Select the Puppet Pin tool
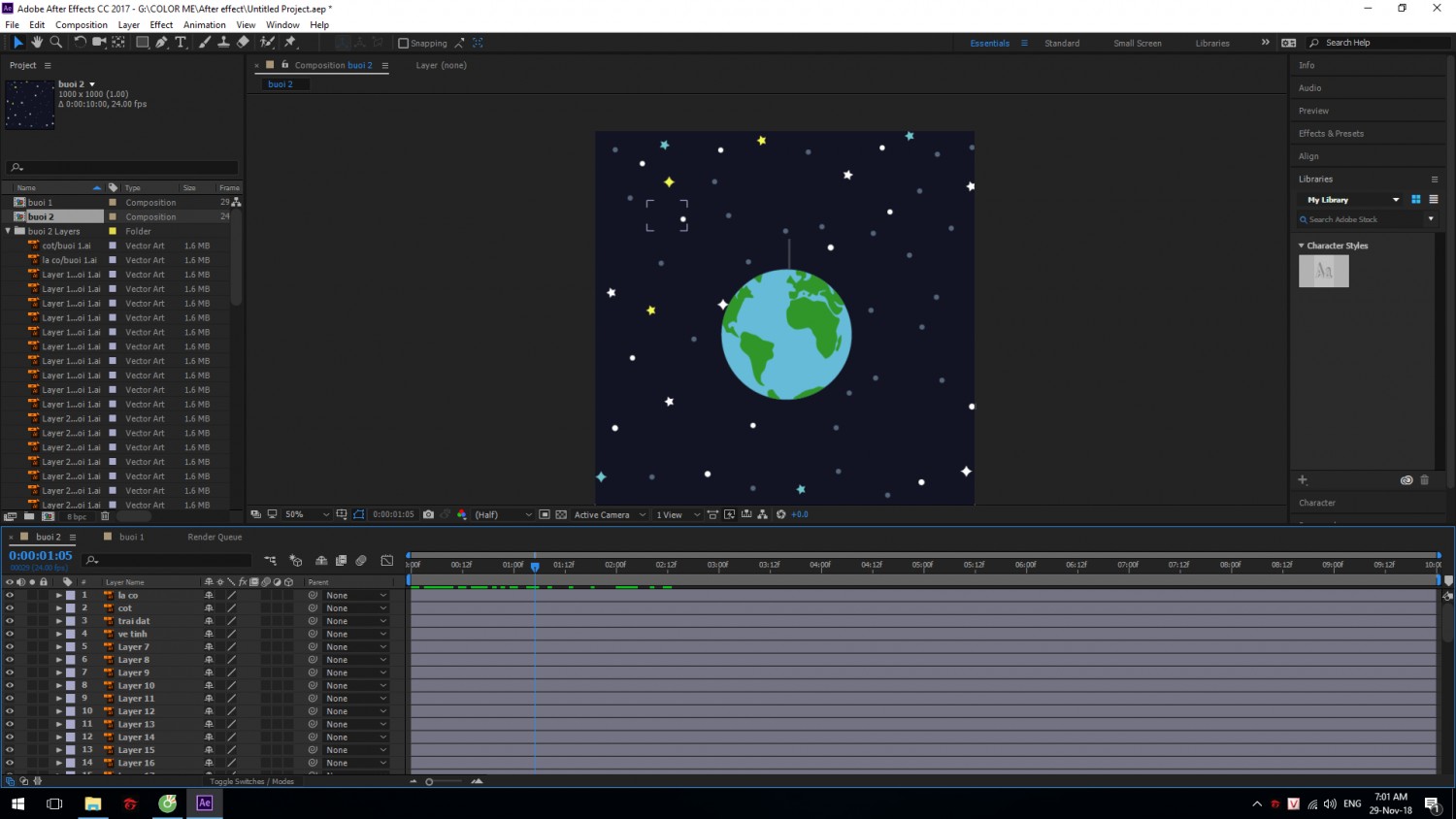Viewport: 1456px width, 819px height. [290, 43]
